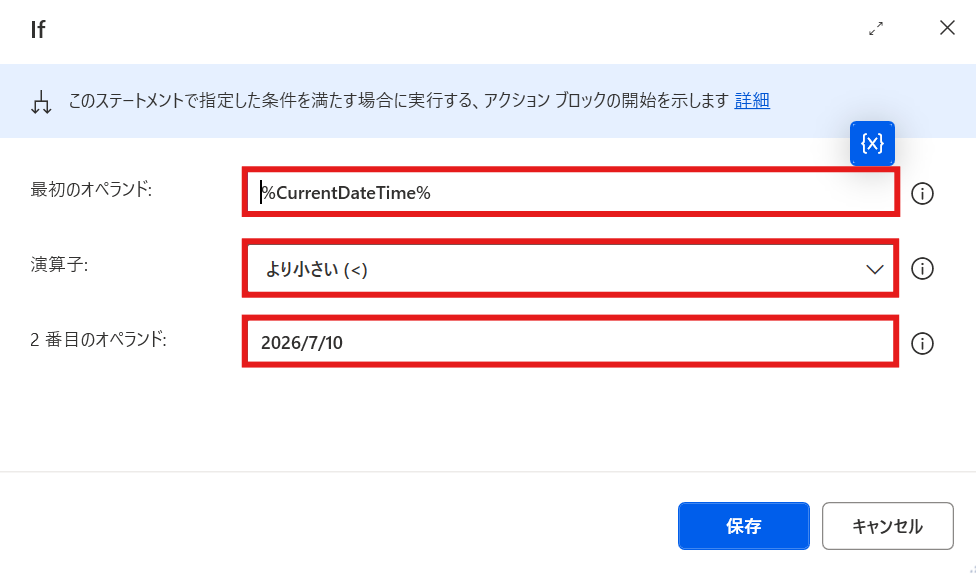Cancel the dialog with キャンセル
Viewport: 976px width, 574px height.
(888, 526)
